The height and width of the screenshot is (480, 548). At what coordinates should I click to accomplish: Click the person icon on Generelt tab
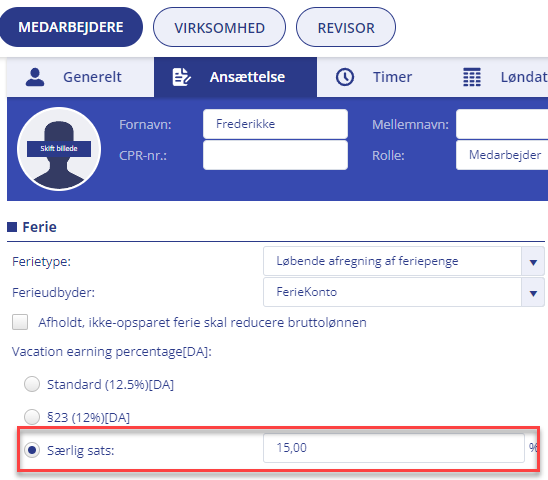pos(35,77)
